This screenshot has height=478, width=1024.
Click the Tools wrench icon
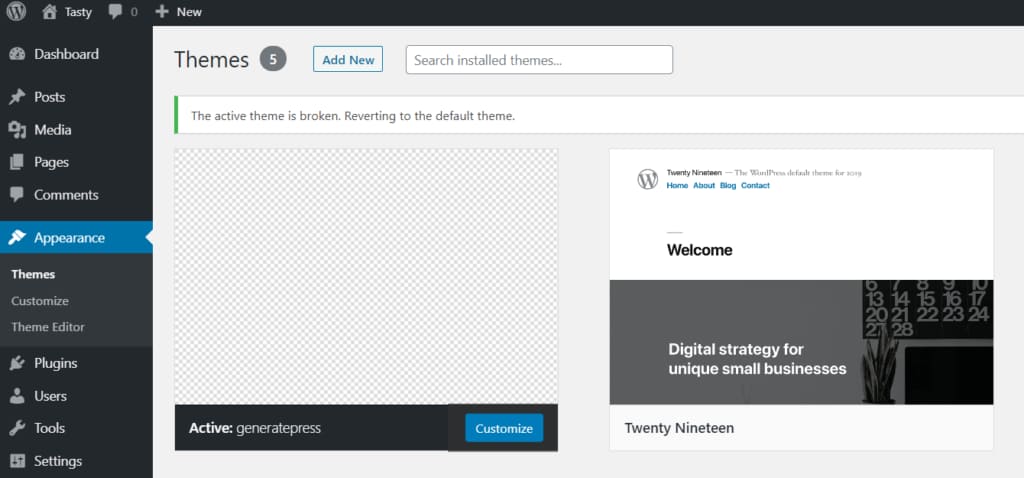click(x=17, y=428)
